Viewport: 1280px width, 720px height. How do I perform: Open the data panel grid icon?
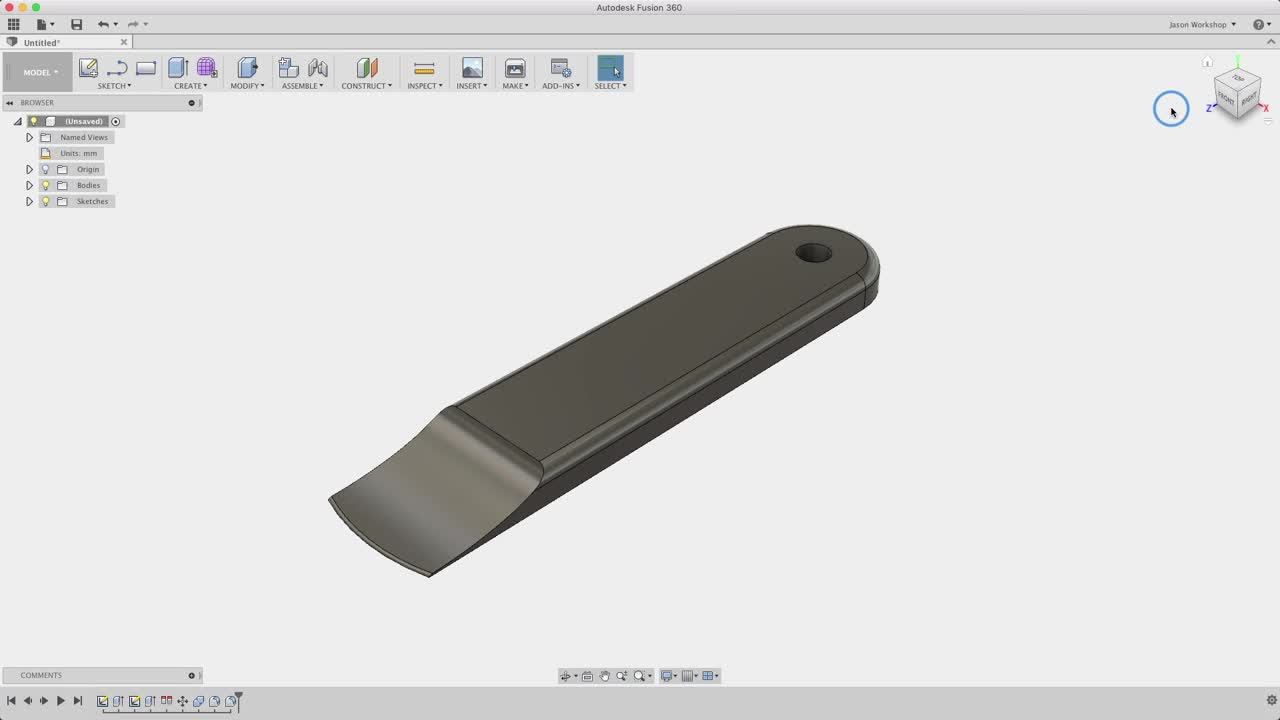tap(13, 24)
